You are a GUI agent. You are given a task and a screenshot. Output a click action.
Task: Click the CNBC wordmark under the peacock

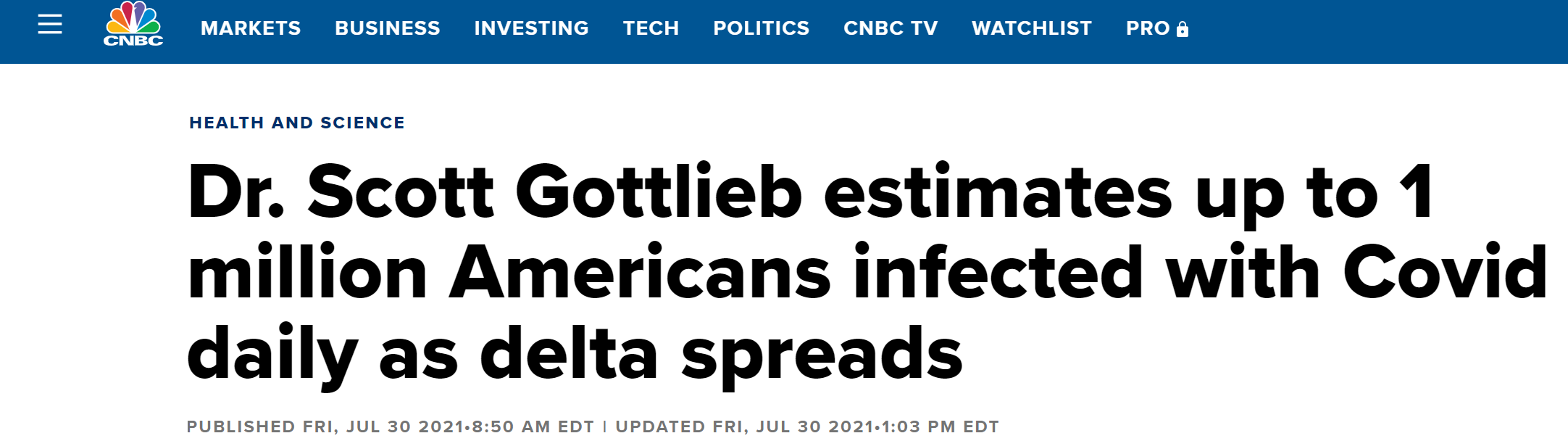(133, 41)
